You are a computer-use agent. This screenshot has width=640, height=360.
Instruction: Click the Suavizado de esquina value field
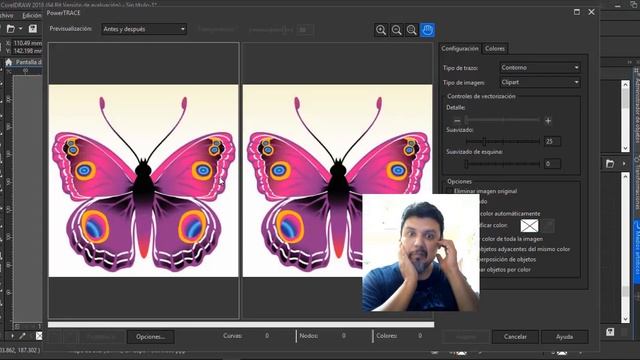pyautogui.click(x=552, y=164)
